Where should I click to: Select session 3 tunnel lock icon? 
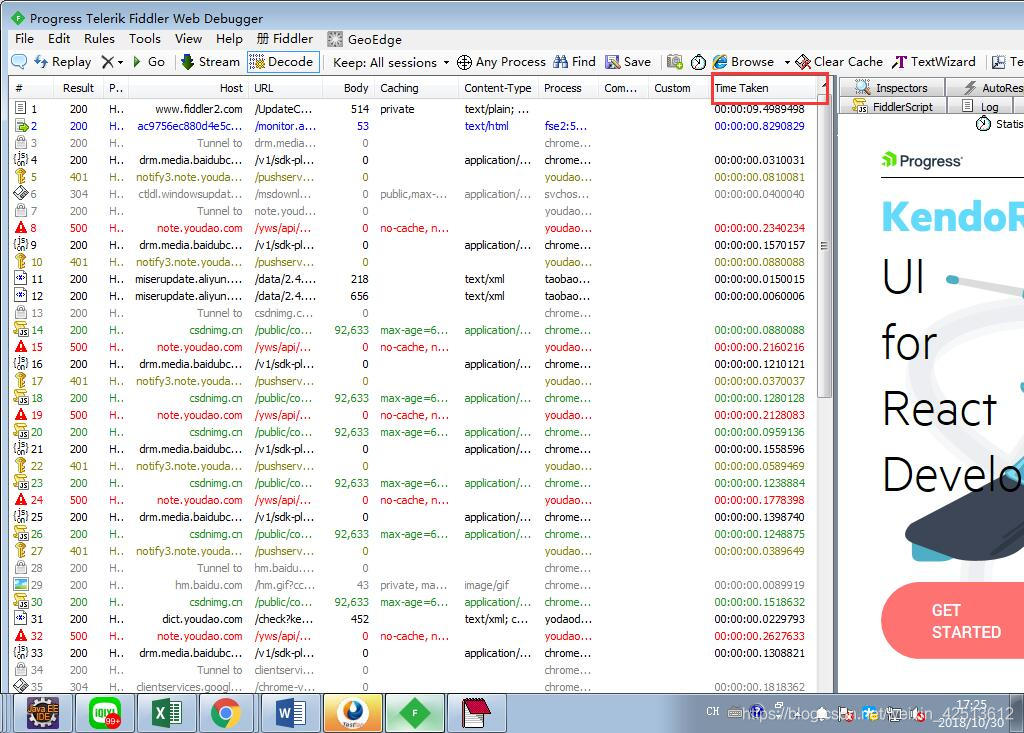[x=21, y=143]
